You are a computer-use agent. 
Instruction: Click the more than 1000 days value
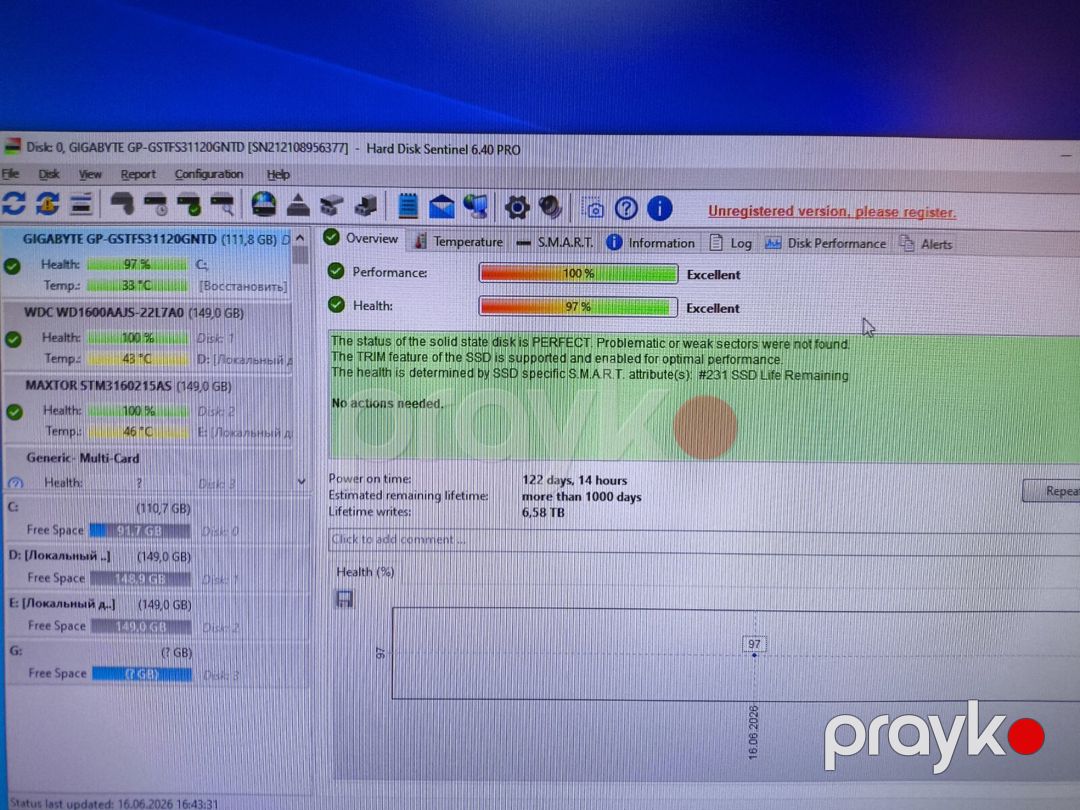[581, 497]
